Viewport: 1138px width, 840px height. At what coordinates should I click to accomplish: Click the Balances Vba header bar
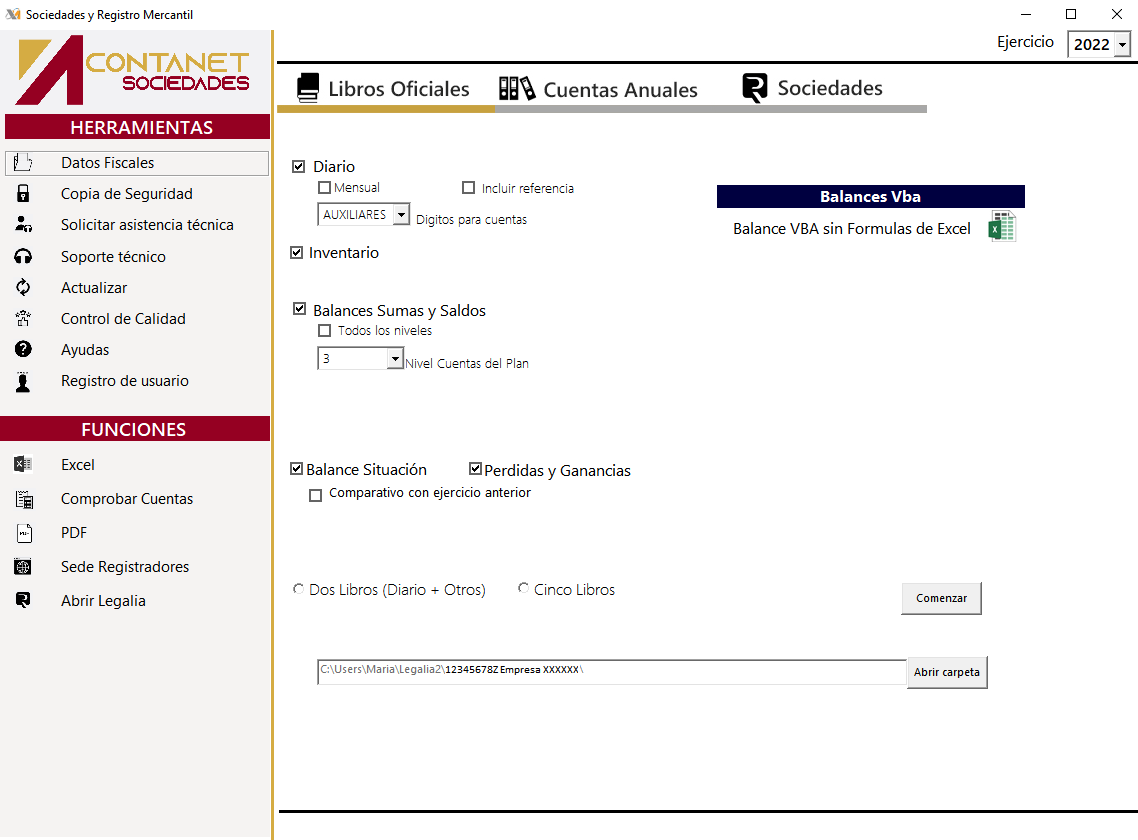pyautogui.click(x=870, y=196)
